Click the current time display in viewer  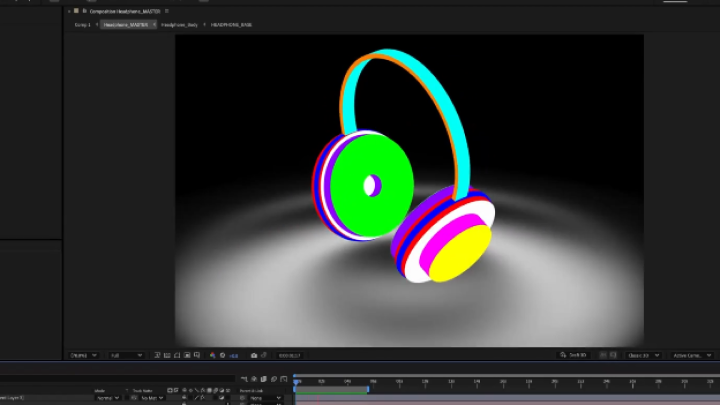tap(289, 355)
